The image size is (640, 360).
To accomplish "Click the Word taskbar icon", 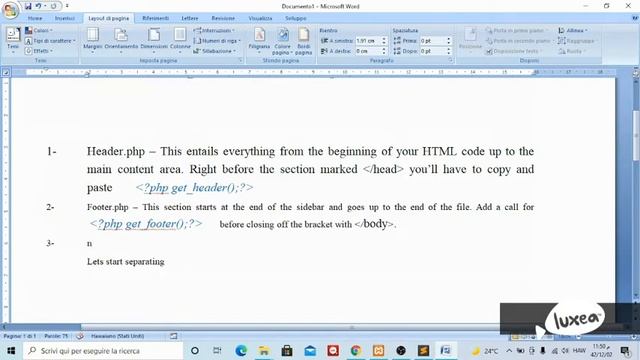I will pos(446,351).
